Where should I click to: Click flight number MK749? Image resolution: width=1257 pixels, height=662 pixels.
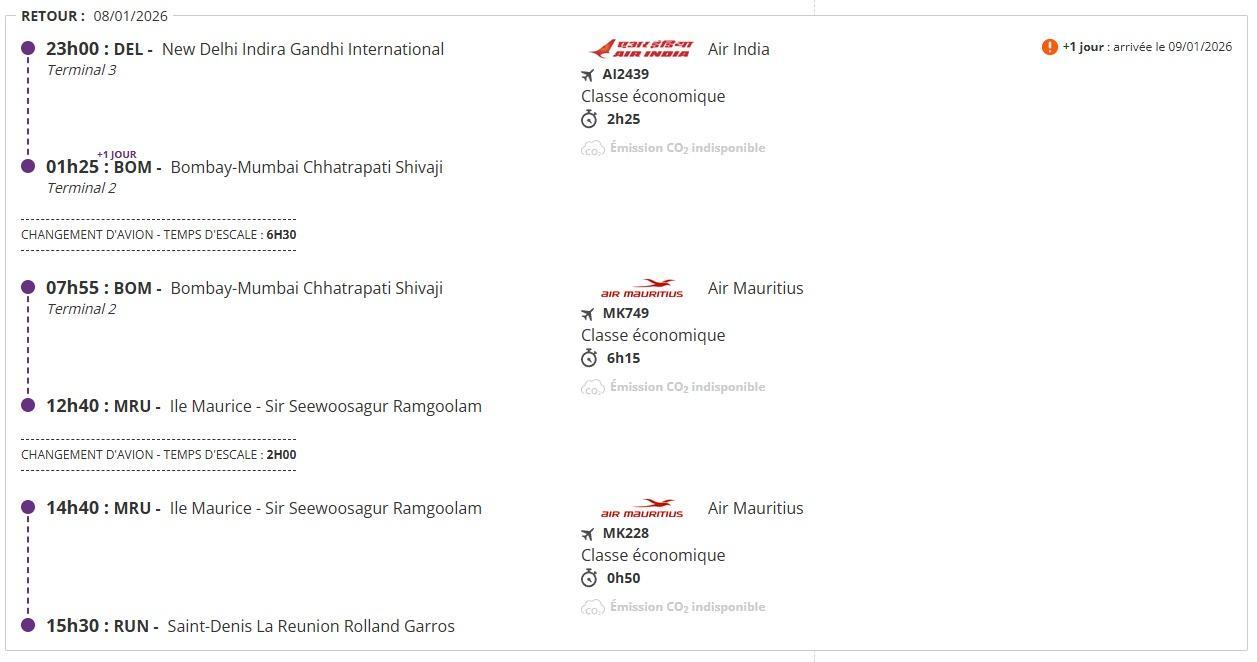[x=625, y=313]
